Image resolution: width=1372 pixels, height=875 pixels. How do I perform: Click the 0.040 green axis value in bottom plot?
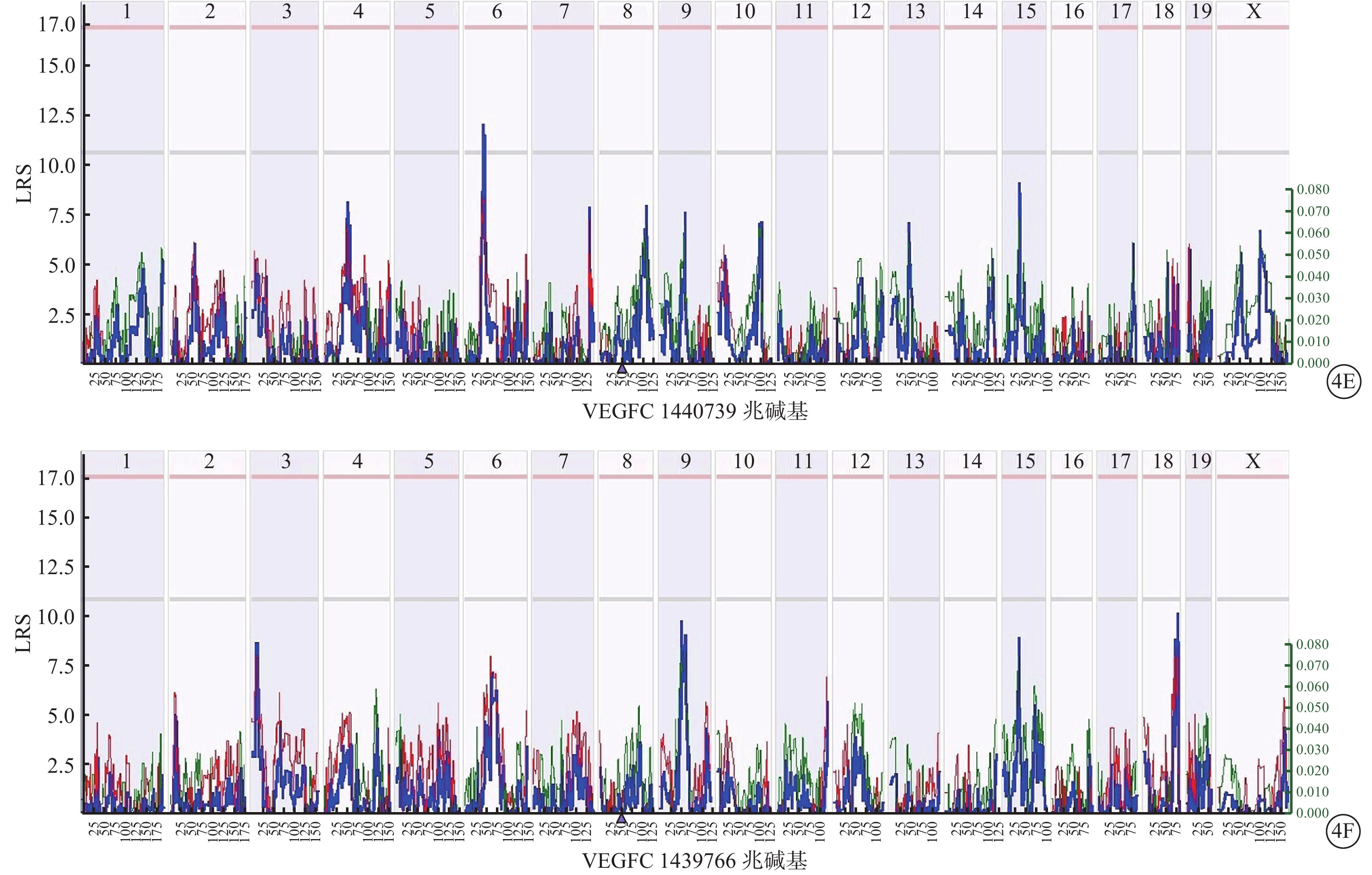(1312, 728)
